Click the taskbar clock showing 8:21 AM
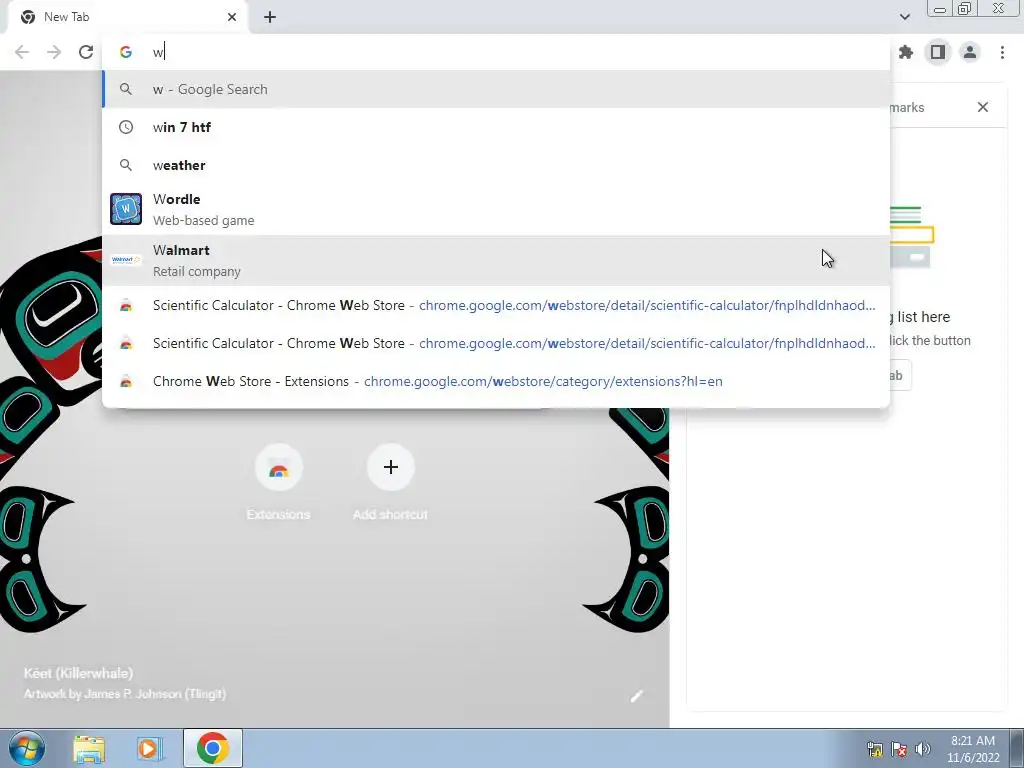The width and height of the screenshot is (1024, 768). 973,749
